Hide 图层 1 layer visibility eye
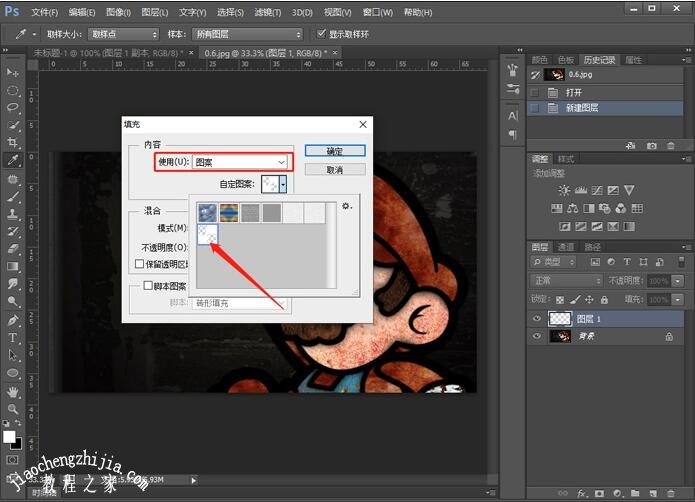Image resolution: width=695 pixels, height=502 pixels. [537, 319]
